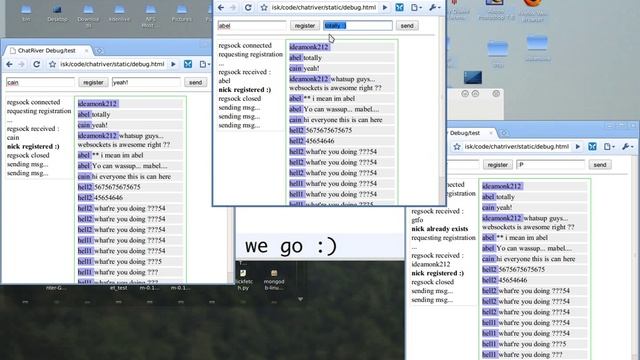Close the ChatRiver Debug/test tab

[x=86, y=51]
